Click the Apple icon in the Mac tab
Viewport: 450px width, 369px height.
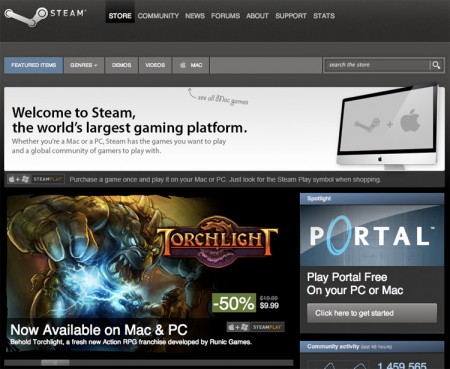coord(183,65)
